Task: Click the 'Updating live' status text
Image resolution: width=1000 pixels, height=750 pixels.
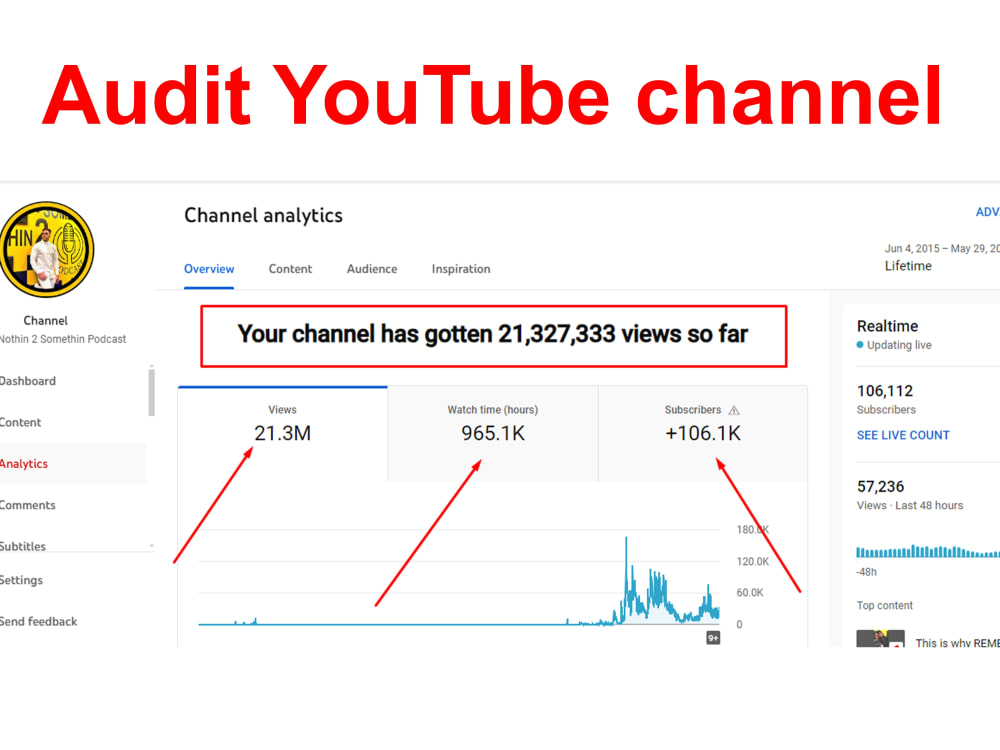Action: tap(899, 345)
